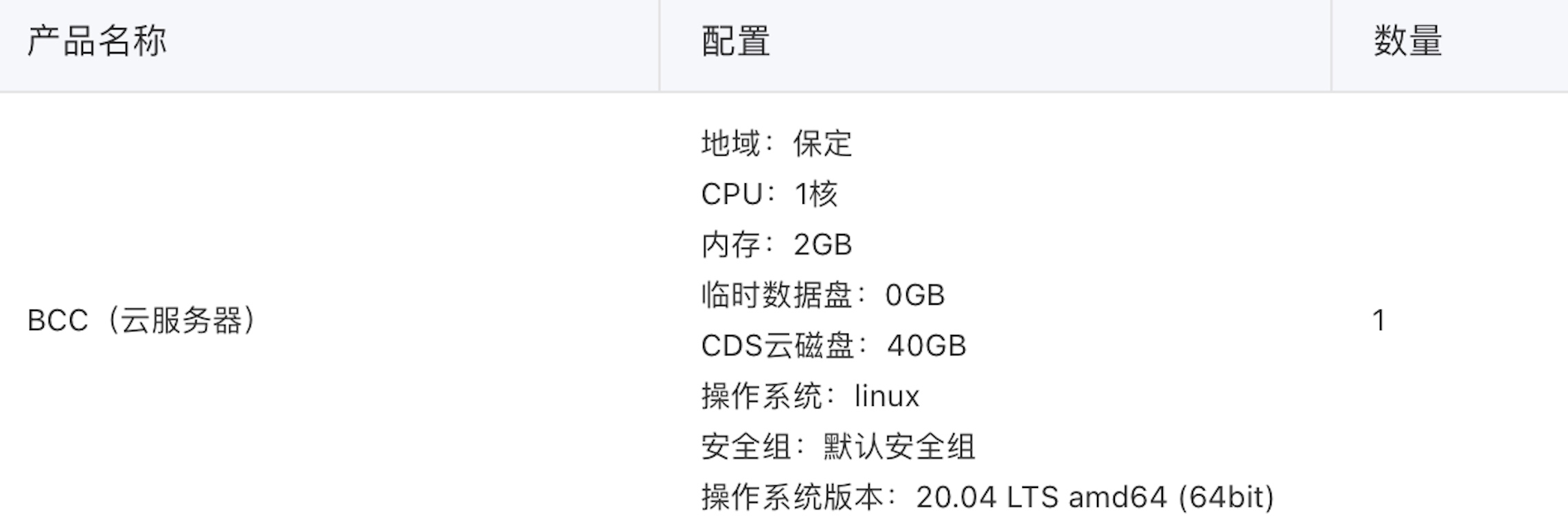Select the region value 保定
The height and width of the screenshot is (523, 1568).
click(x=822, y=144)
